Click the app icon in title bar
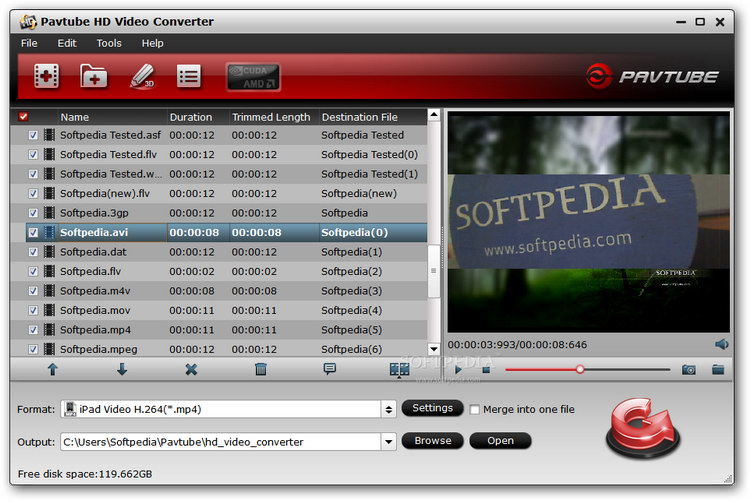The image size is (750, 501). (x=28, y=22)
